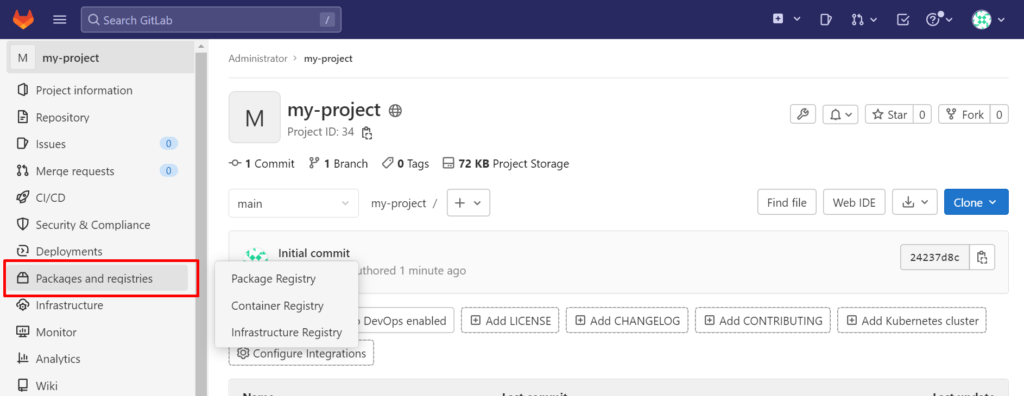The image size is (1024, 396).
Task: Expand the notification bell dropdown
Action: [840, 114]
